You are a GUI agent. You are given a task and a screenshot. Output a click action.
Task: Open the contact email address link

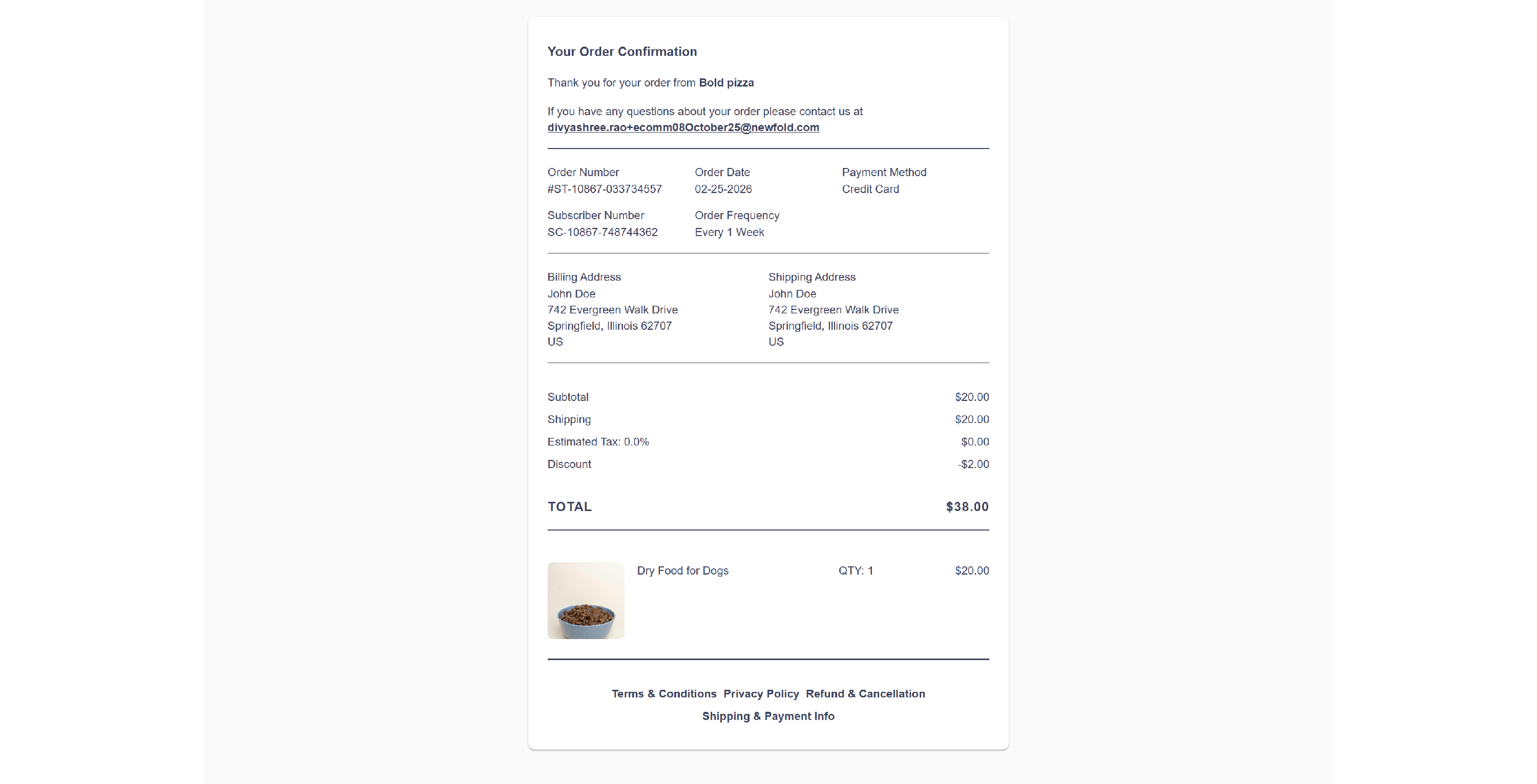pos(683,128)
